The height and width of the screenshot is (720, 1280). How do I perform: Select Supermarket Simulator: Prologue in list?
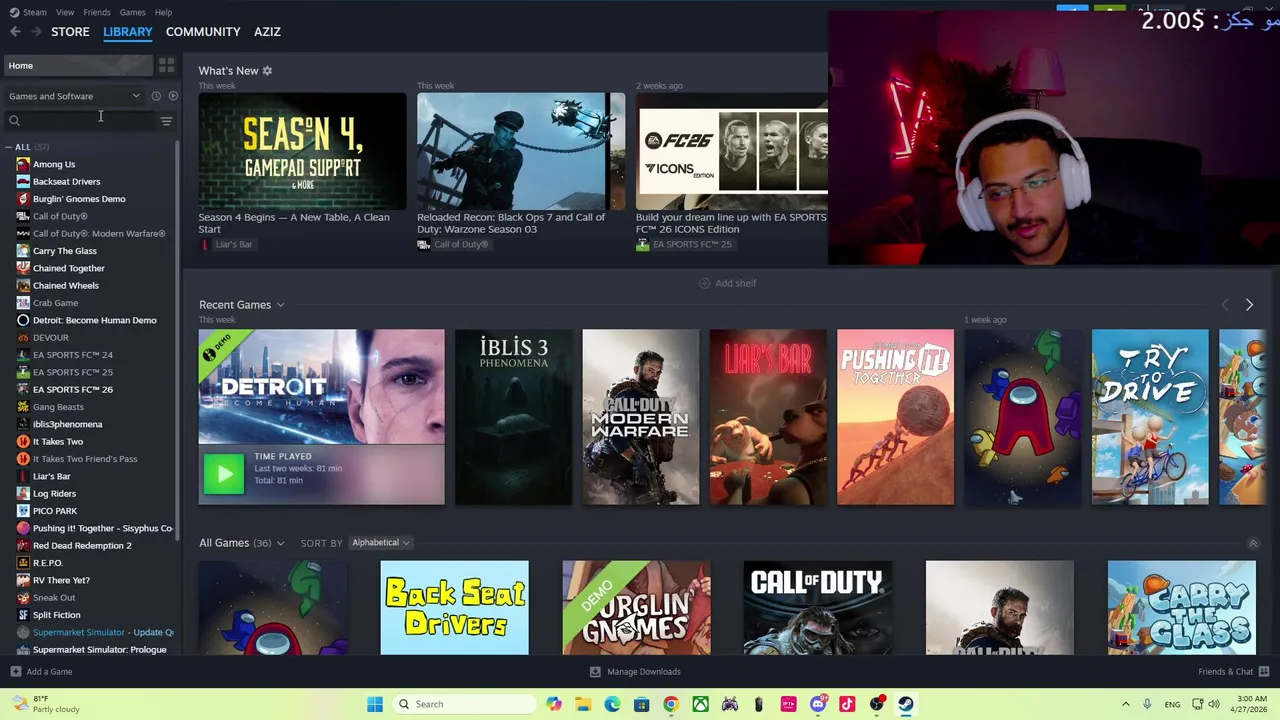tap(99, 650)
